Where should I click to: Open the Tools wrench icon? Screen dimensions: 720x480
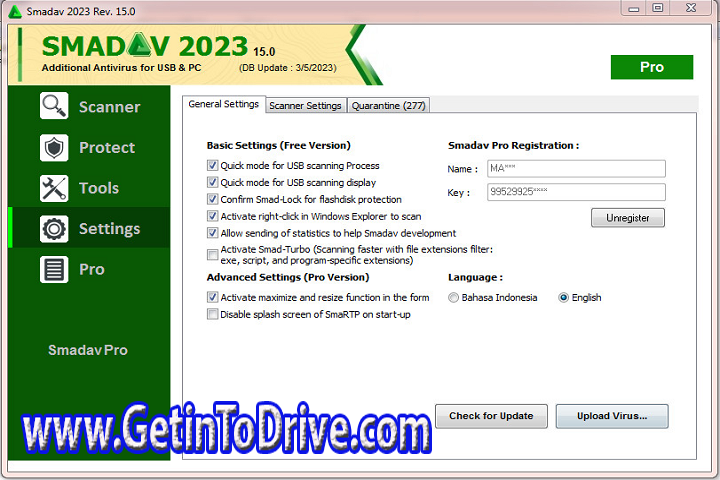(54, 188)
